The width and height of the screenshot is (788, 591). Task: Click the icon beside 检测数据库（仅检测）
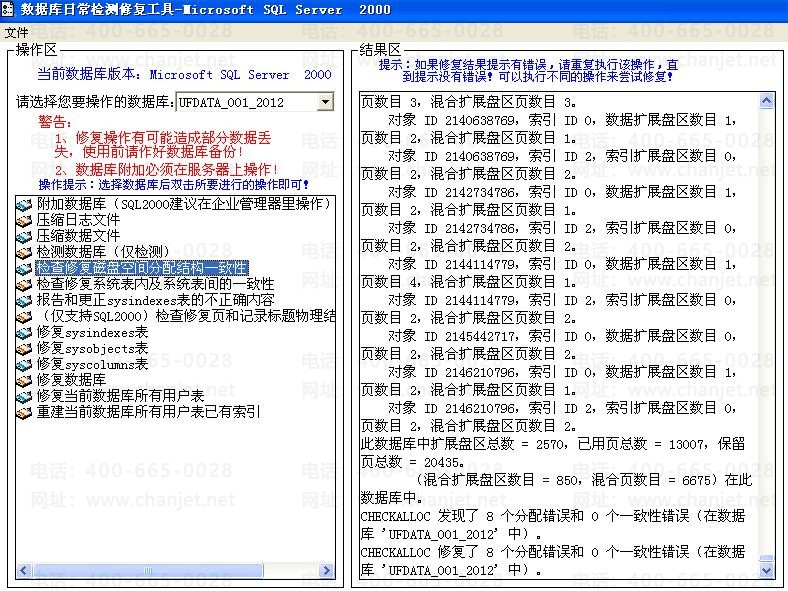[x=24, y=252]
